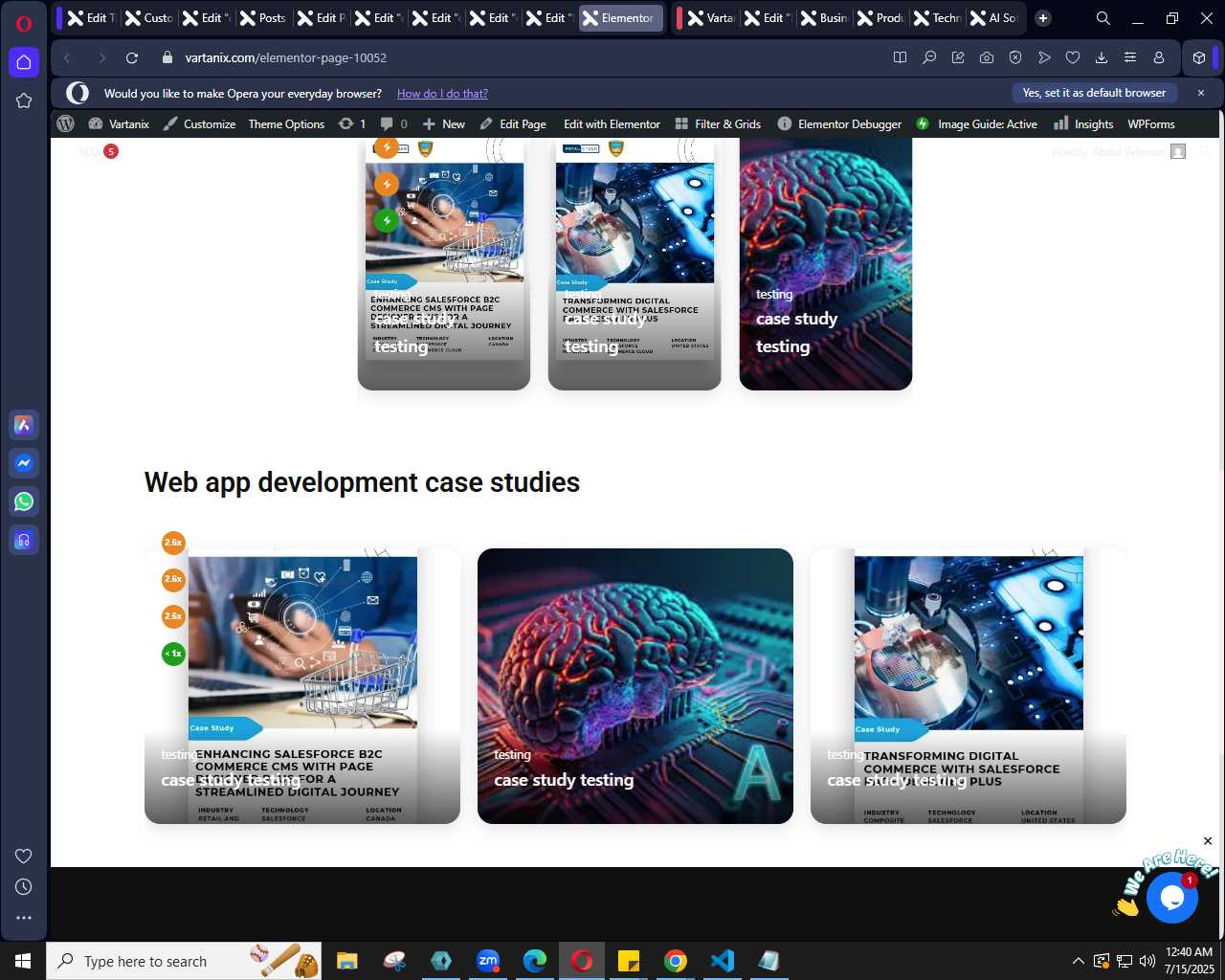Add page to bookmarks heart icon

1073,57
